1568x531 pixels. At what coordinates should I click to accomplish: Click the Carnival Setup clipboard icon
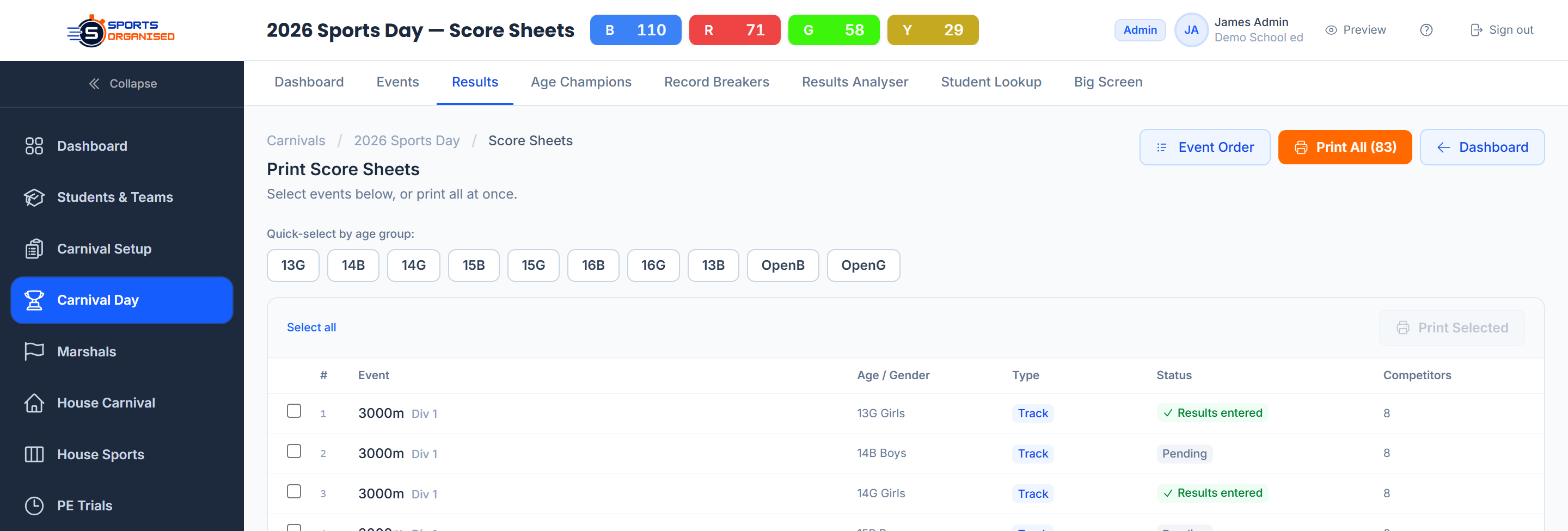pyautogui.click(x=34, y=249)
